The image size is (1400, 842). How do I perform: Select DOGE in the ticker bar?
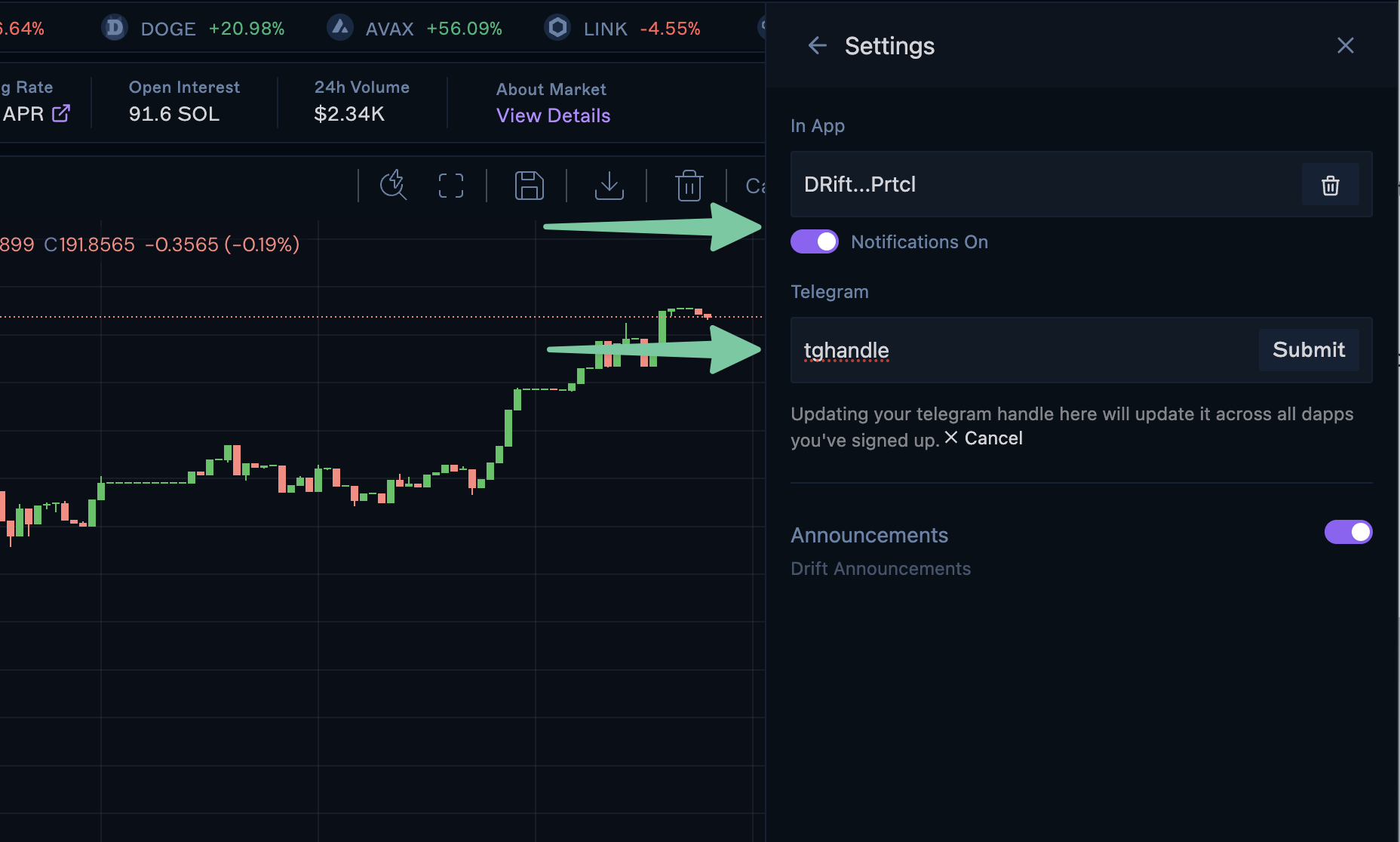(x=167, y=29)
